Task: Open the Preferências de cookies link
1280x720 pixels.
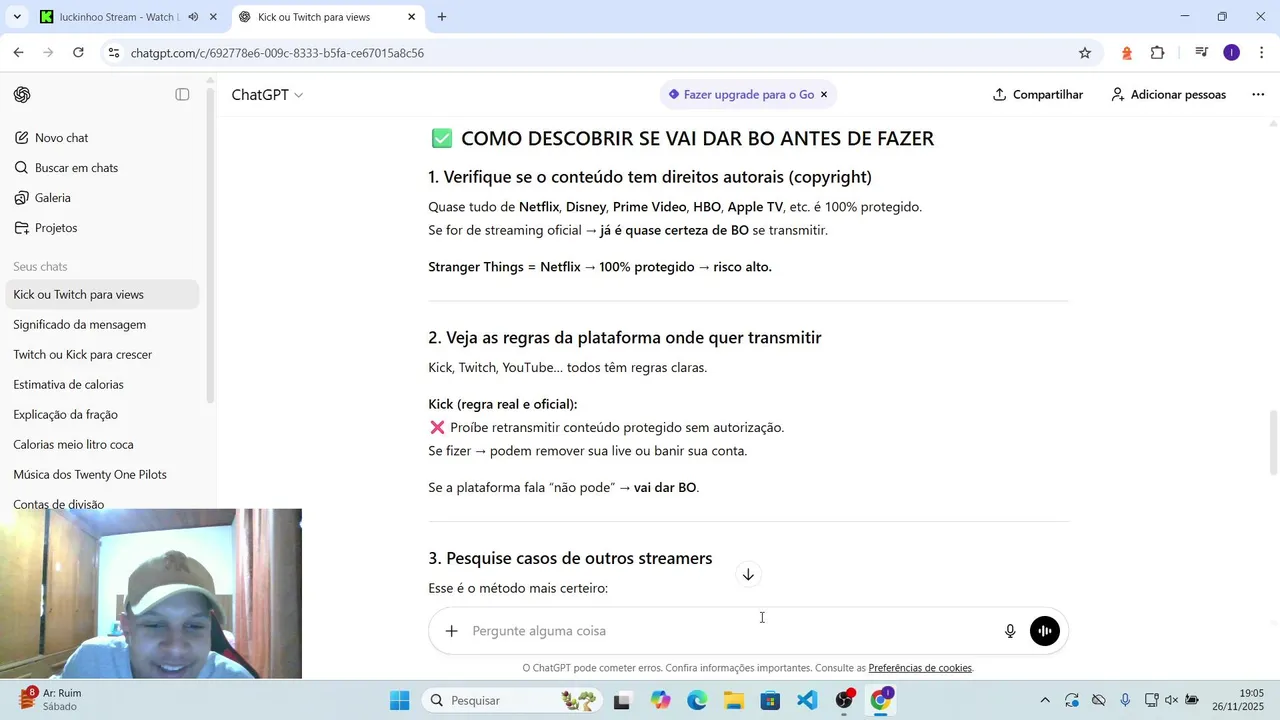Action: (x=920, y=668)
